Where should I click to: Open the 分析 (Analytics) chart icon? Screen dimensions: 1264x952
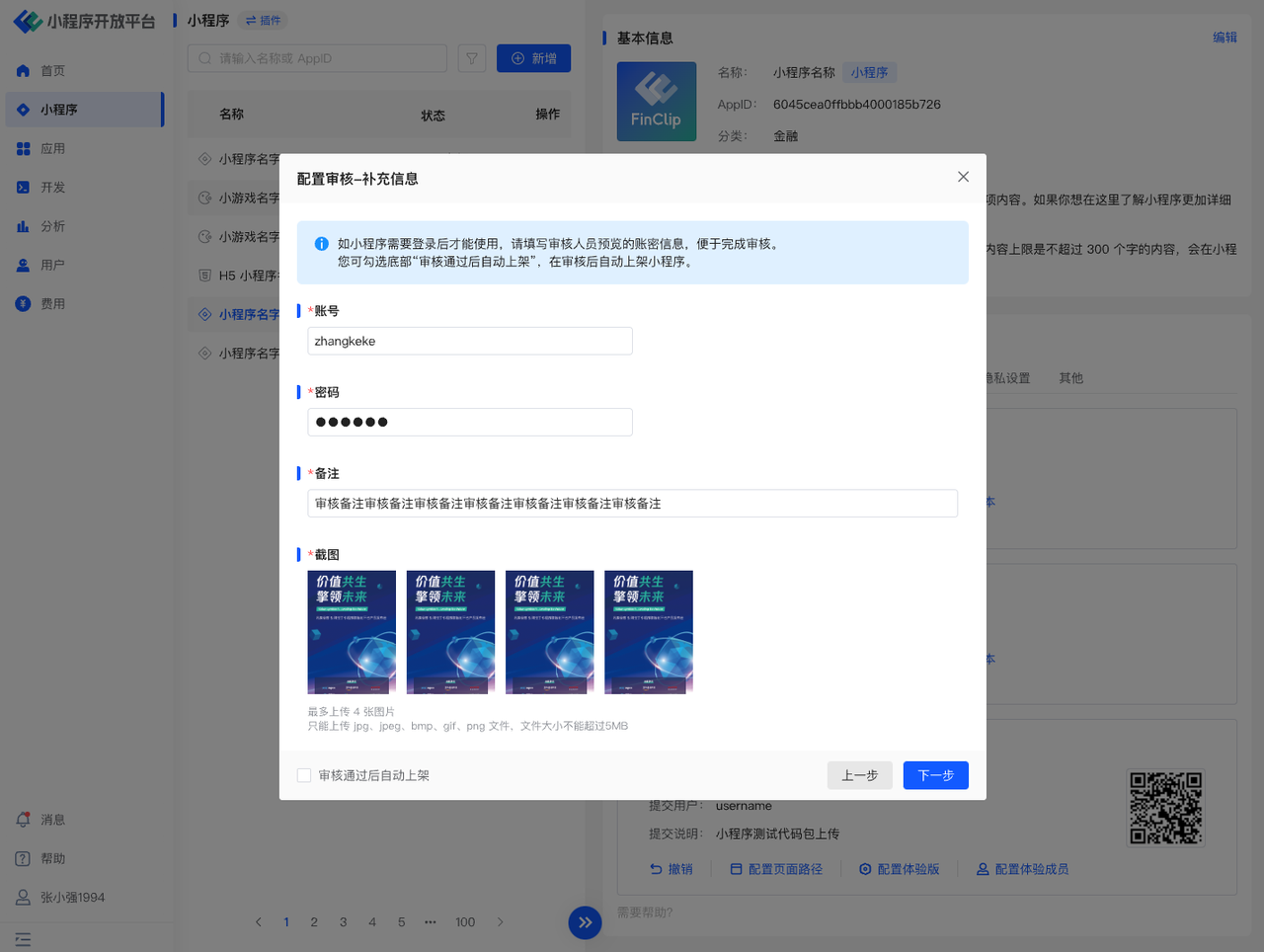tap(24, 226)
